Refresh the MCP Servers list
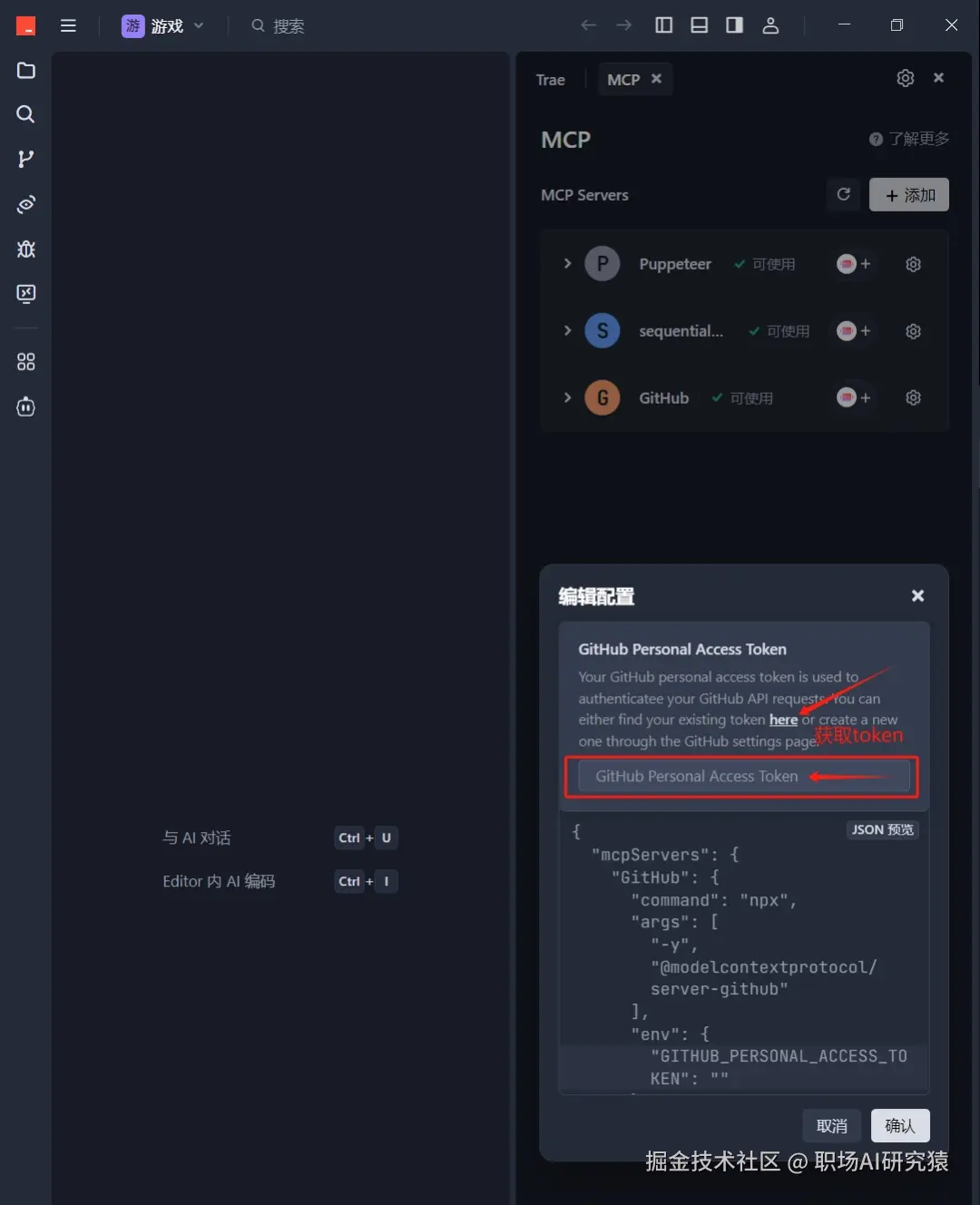This screenshot has width=980, height=1205. click(844, 194)
